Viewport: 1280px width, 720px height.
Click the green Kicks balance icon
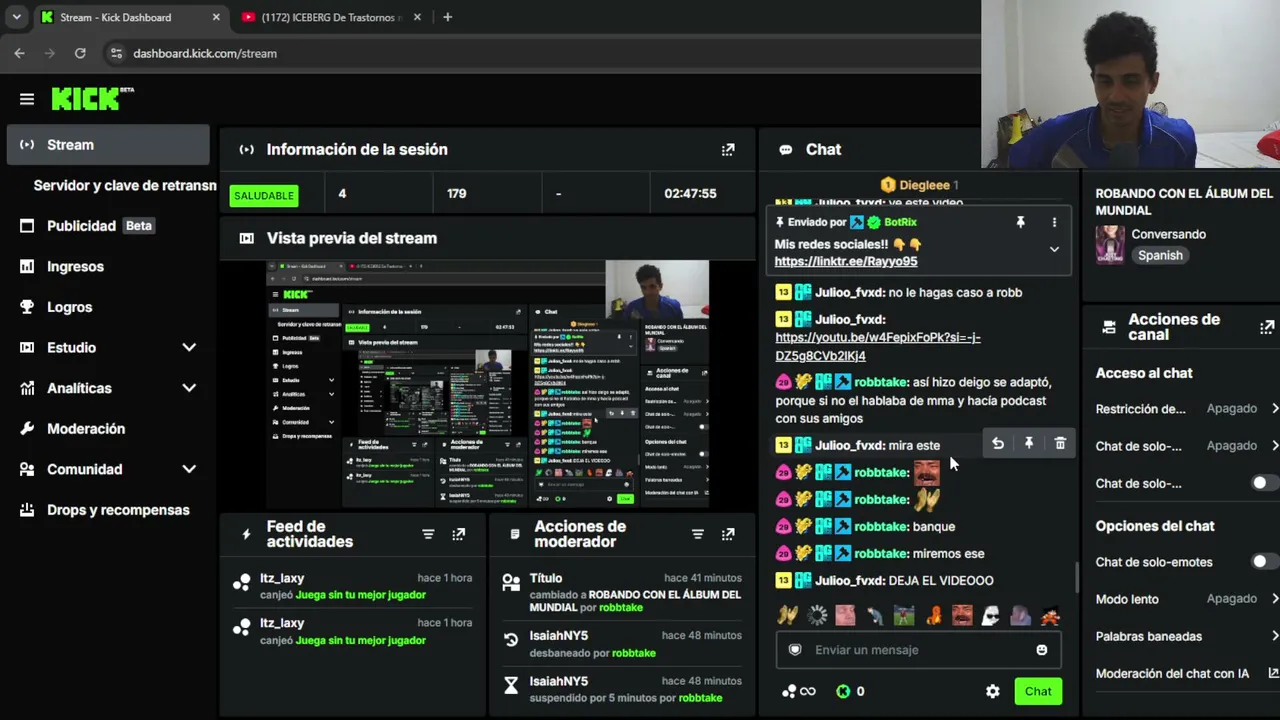coord(843,691)
